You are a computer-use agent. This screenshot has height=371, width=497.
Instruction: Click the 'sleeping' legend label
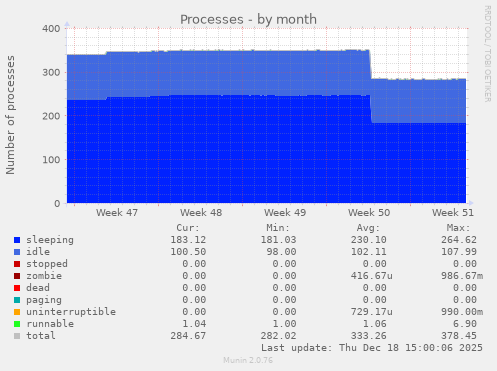coord(50,240)
